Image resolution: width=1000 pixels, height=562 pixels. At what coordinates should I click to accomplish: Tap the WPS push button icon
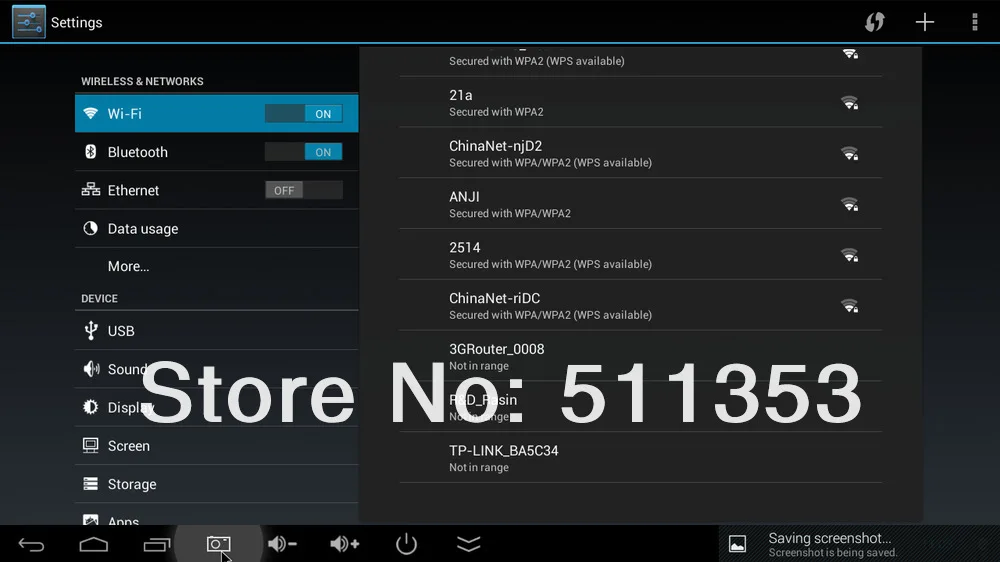pos(874,22)
